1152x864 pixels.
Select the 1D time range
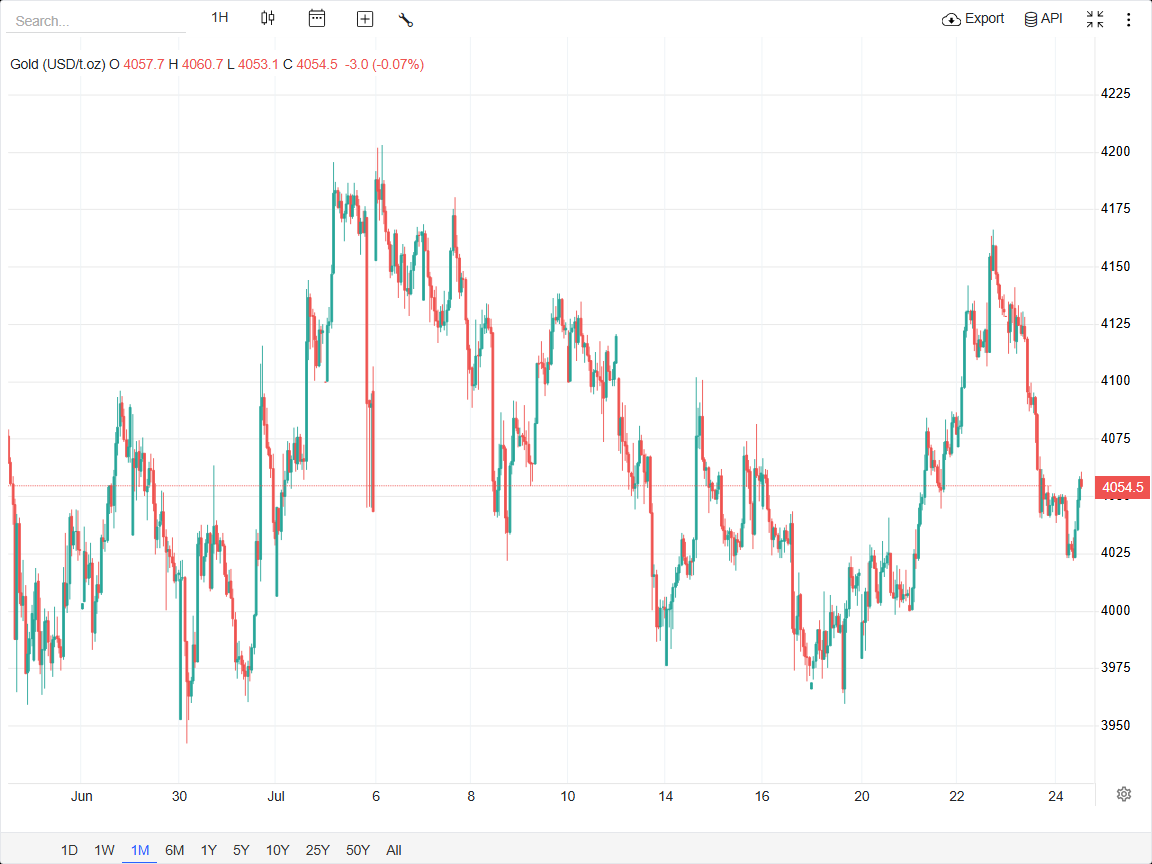click(69, 850)
